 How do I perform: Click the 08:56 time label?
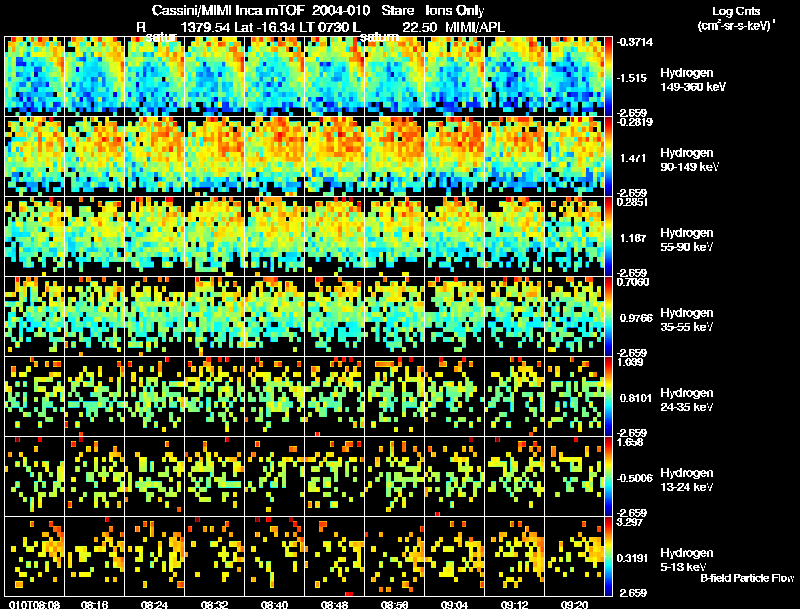point(394,604)
